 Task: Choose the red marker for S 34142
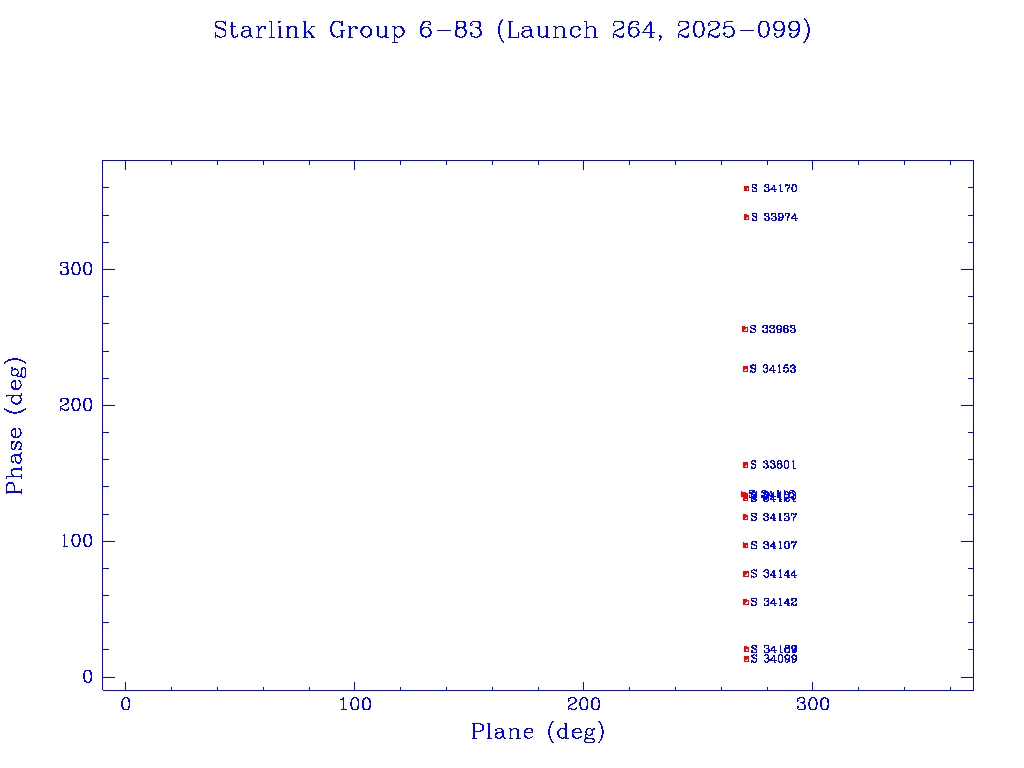746,602
